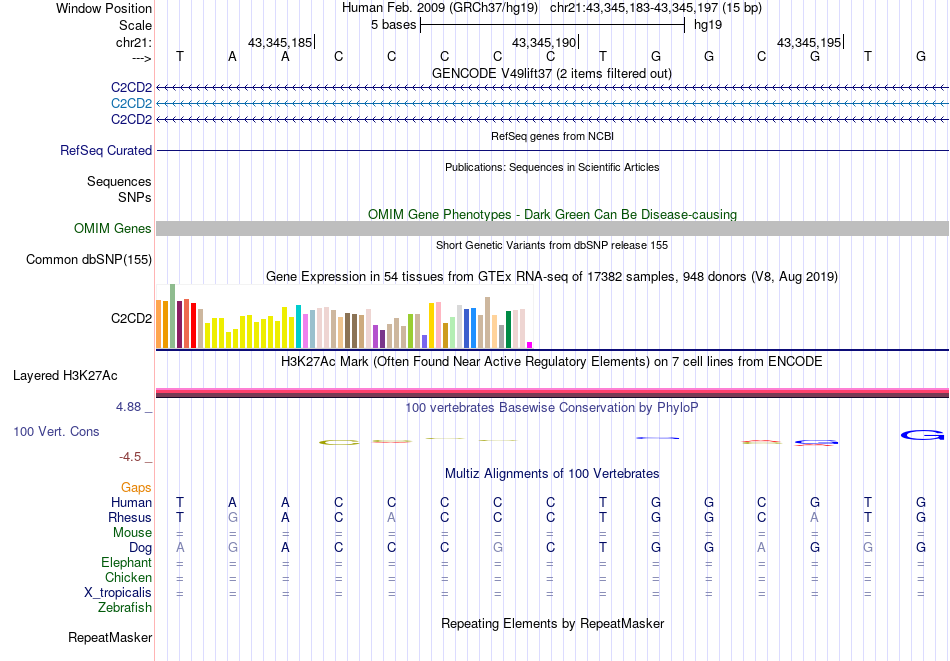
Task: Click '100 vertebrates Basewise Conservation by PhyloP' title
Action: point(552,407)
